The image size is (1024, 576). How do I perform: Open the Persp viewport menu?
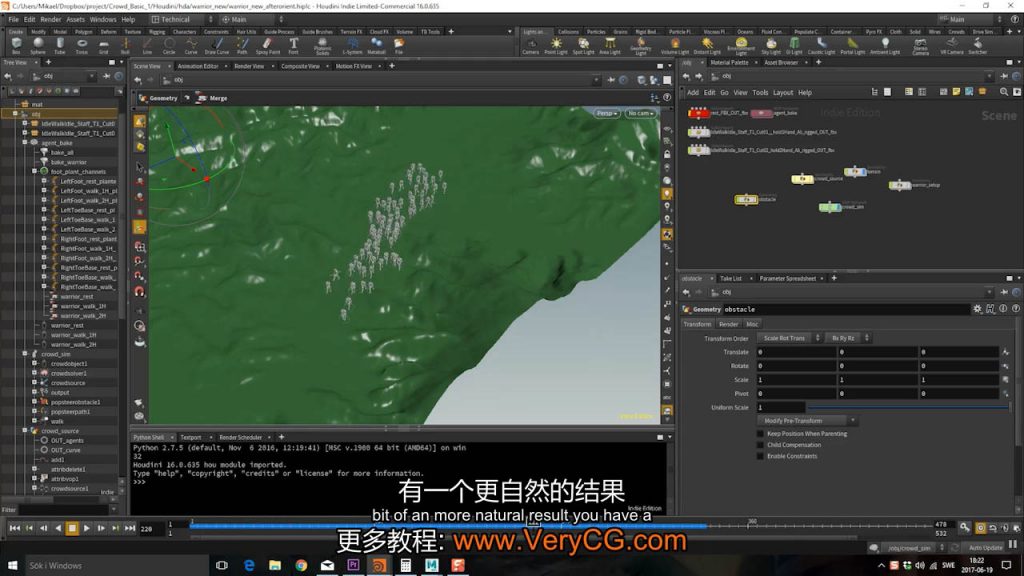(607, 113)
